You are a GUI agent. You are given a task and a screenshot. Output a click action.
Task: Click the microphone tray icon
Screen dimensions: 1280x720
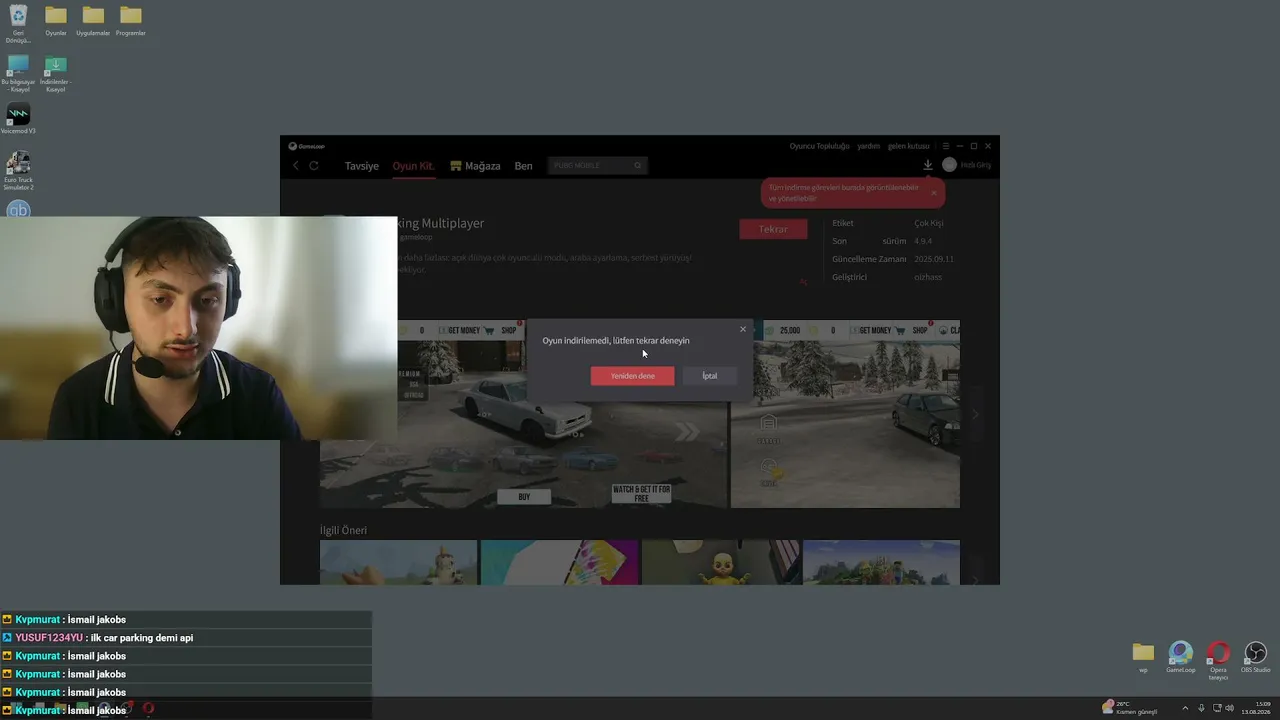1201,708
